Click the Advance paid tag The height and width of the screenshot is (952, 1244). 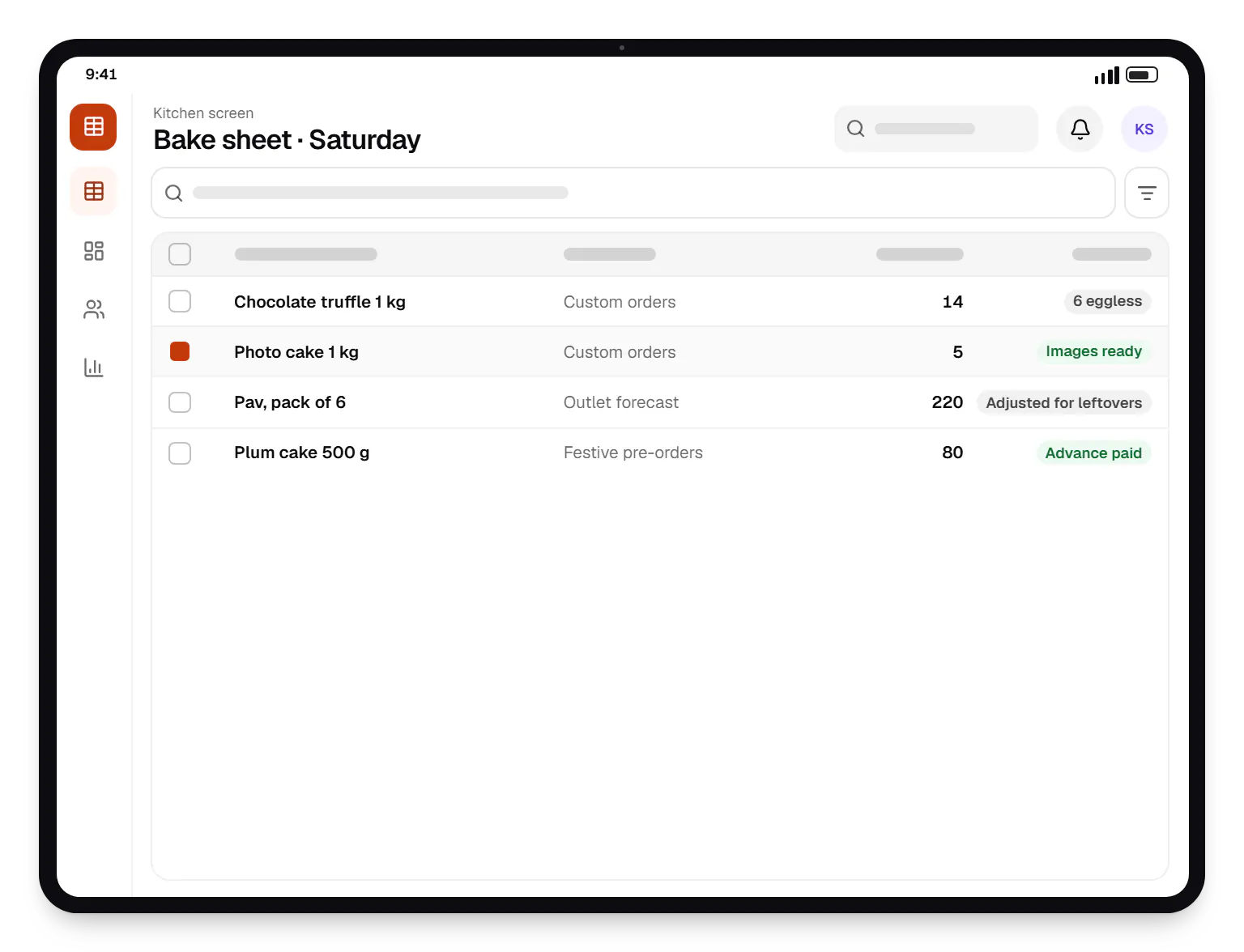pyautogui.click(x=1093, y=453)
